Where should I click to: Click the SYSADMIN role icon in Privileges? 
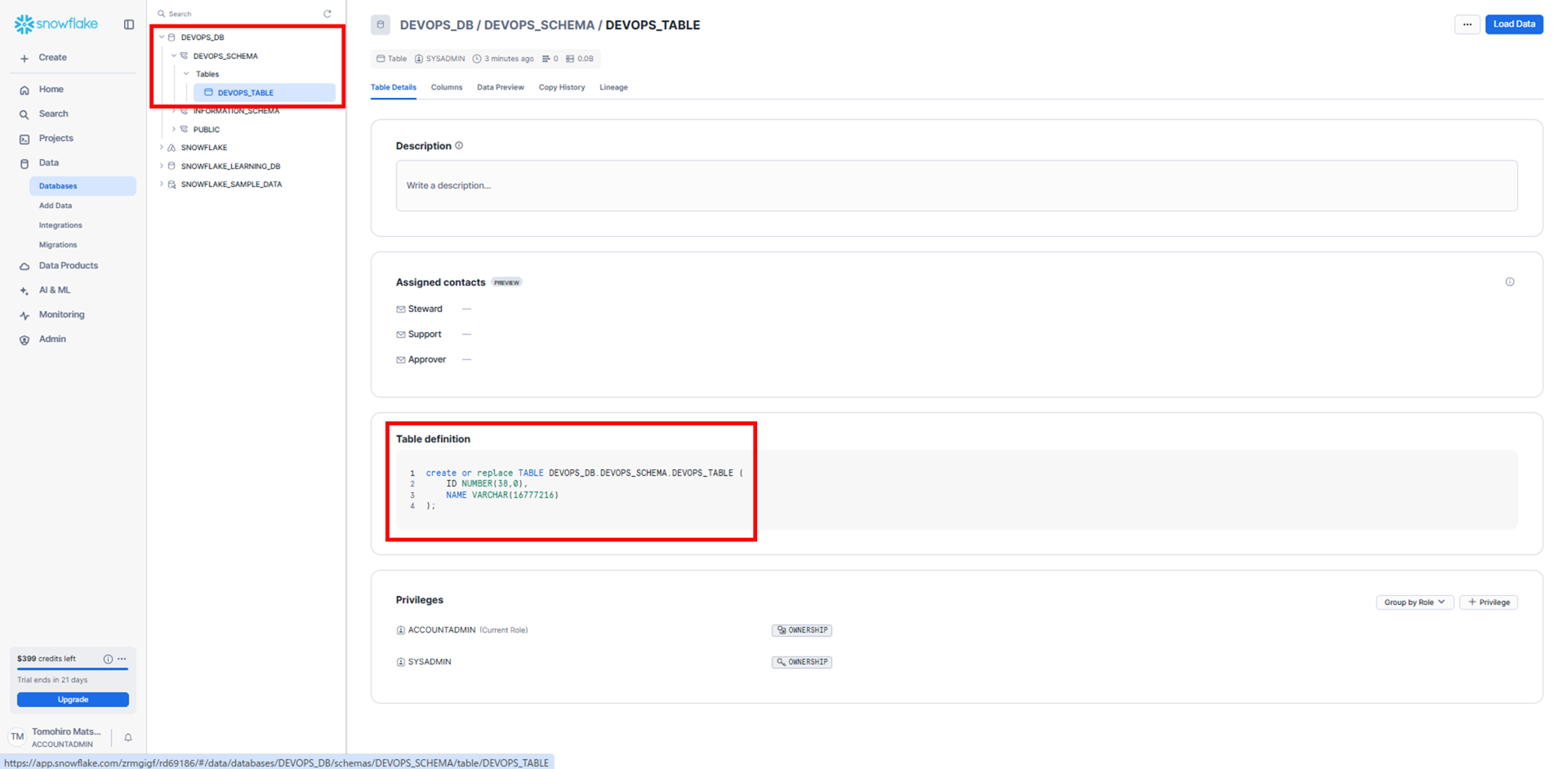[x=401, y=662]
